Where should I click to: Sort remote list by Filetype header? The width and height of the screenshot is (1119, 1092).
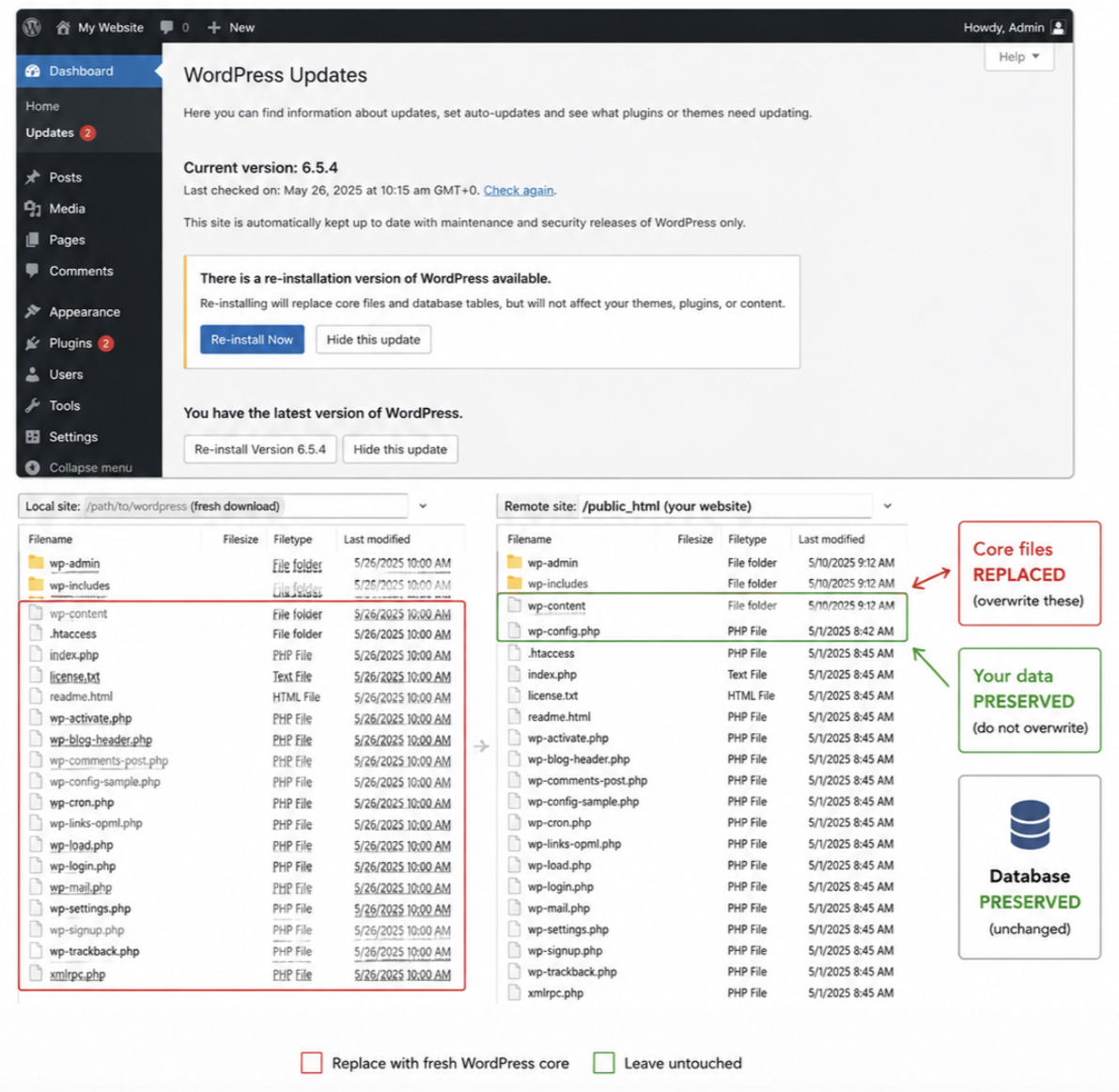point(747,538)
